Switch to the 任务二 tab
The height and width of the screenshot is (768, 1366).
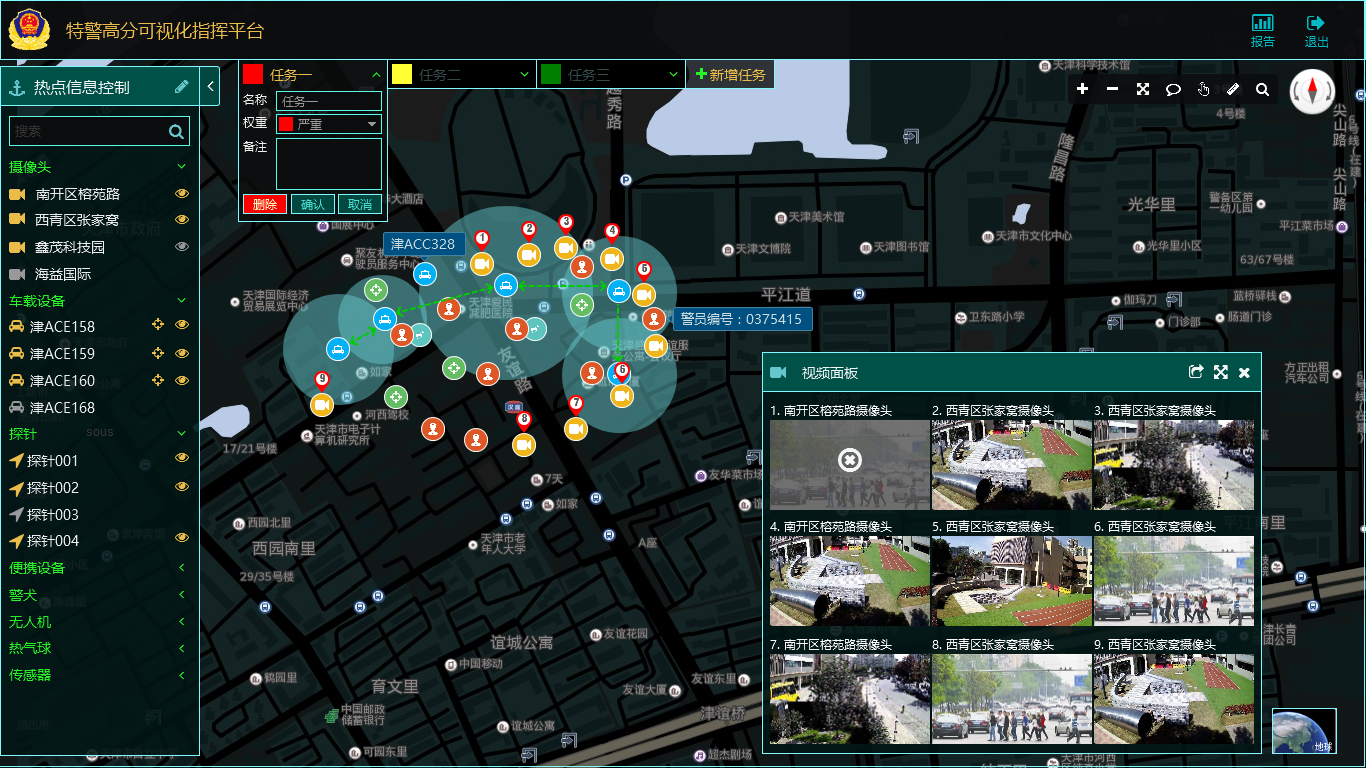[x=461, y=74]
